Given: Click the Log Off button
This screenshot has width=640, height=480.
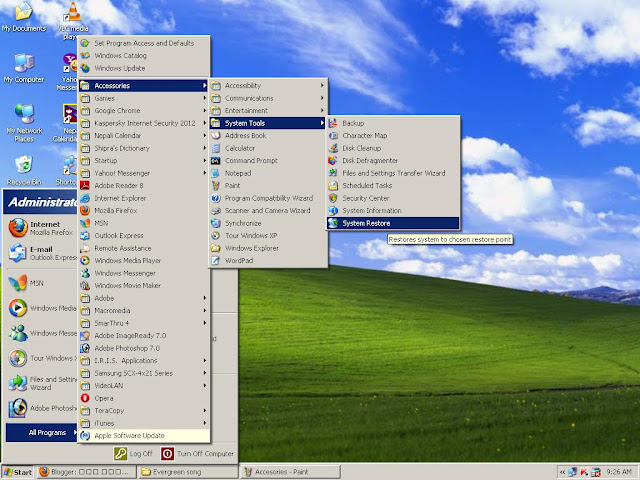Looking at the screenshot, I should pyautogui.click(x=133, y=453).
